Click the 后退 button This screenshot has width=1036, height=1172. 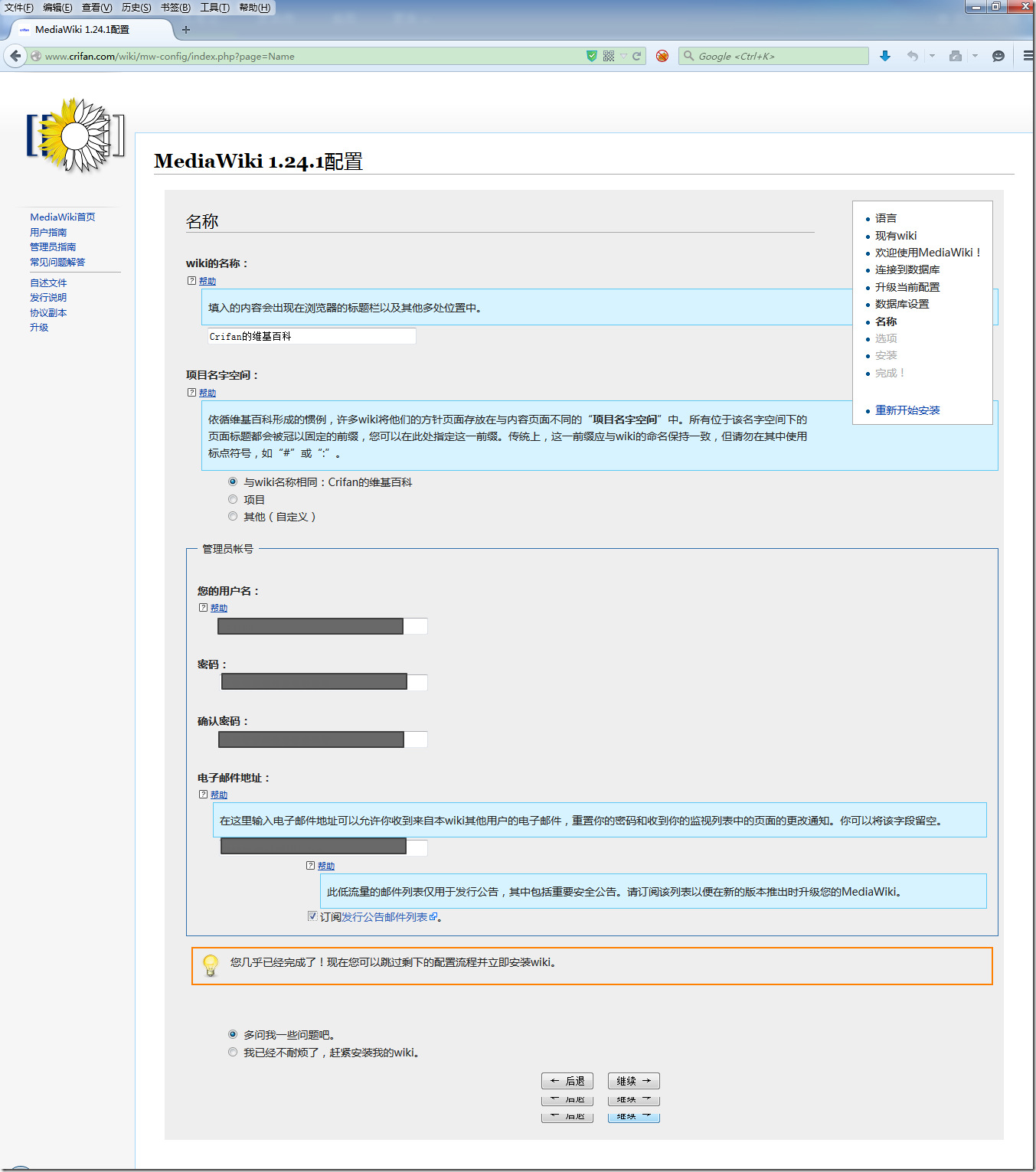click(x=567, y=1081)
